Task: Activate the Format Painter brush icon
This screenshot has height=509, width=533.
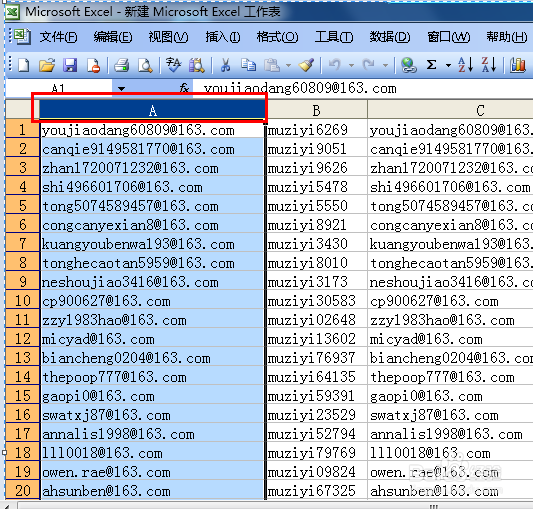Action: [x=306, y=65]
